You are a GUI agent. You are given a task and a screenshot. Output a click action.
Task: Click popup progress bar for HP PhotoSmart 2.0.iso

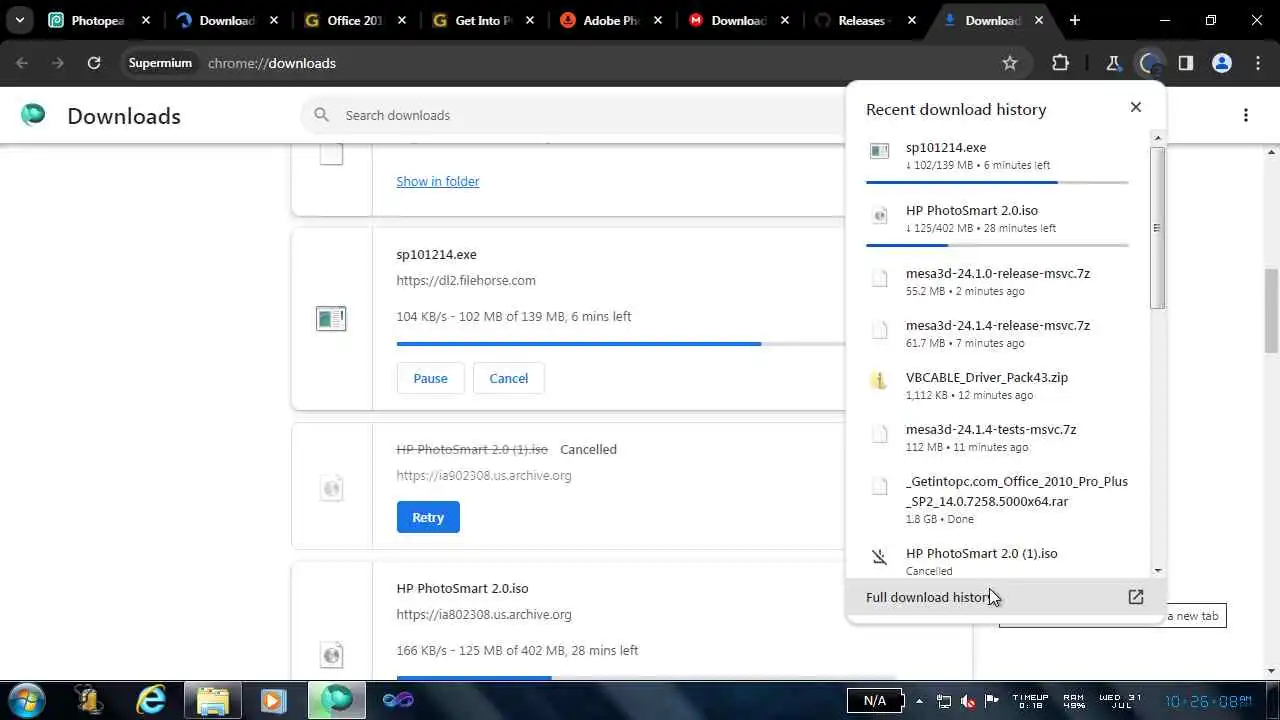point(997,245)
